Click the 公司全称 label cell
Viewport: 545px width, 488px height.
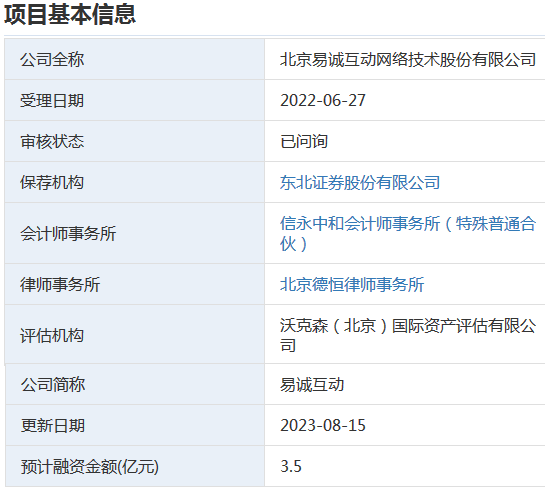[135, 59]
